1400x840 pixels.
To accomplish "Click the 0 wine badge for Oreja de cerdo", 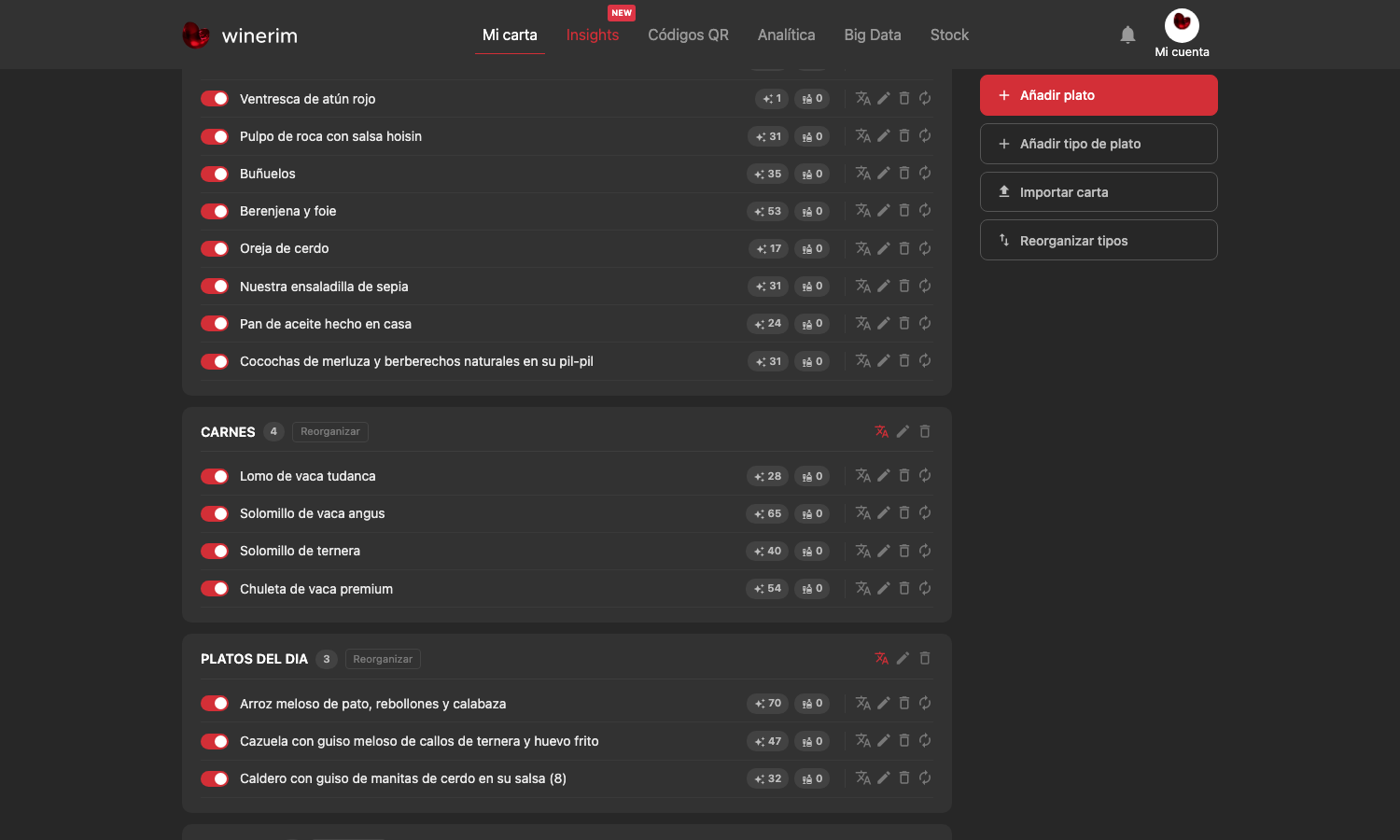I will coord(812,248).
